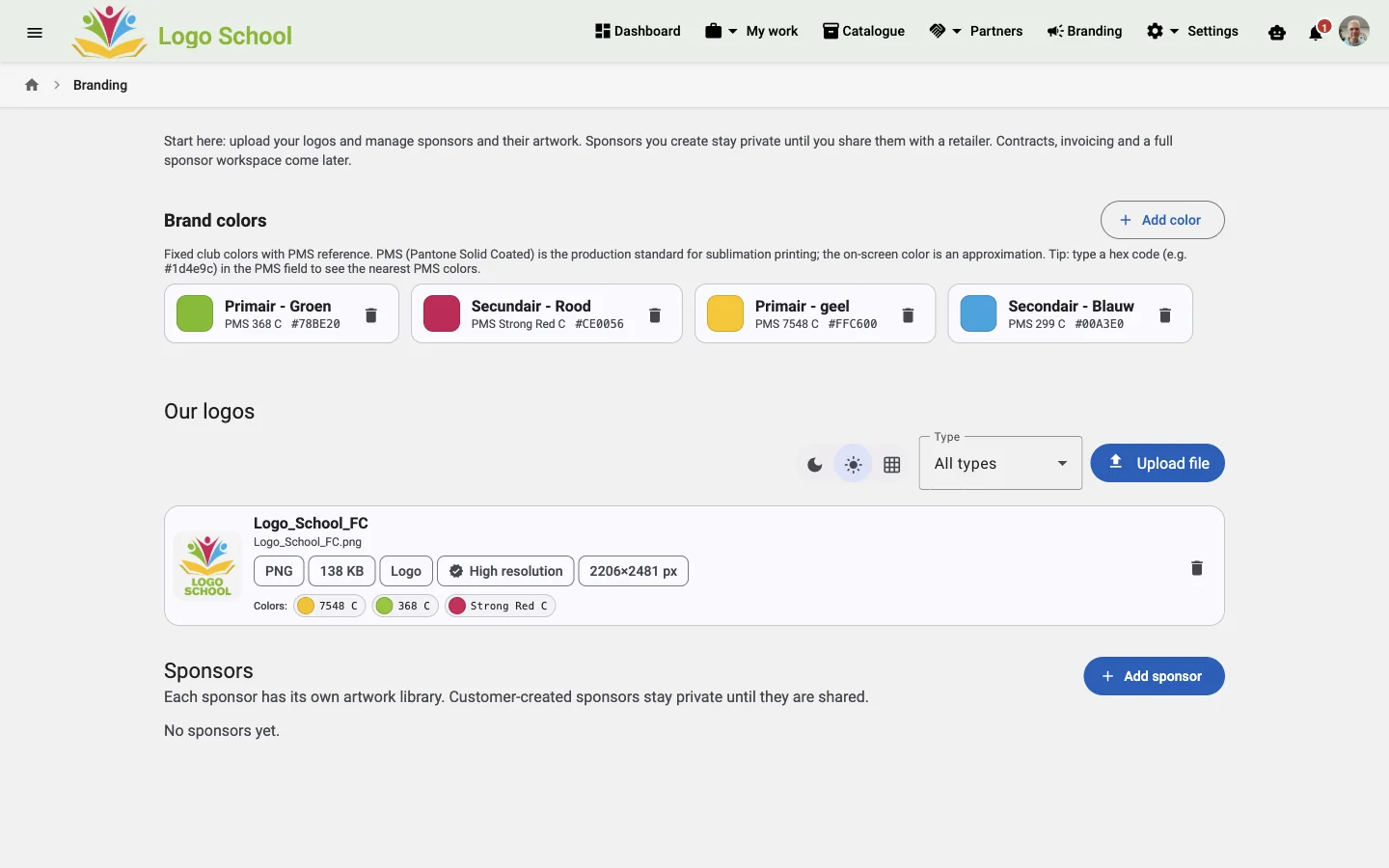Click the red Secundair - Rood swatch
Image resolution: width=1389 pixels, height=868 pixels.
pos(442,313)
